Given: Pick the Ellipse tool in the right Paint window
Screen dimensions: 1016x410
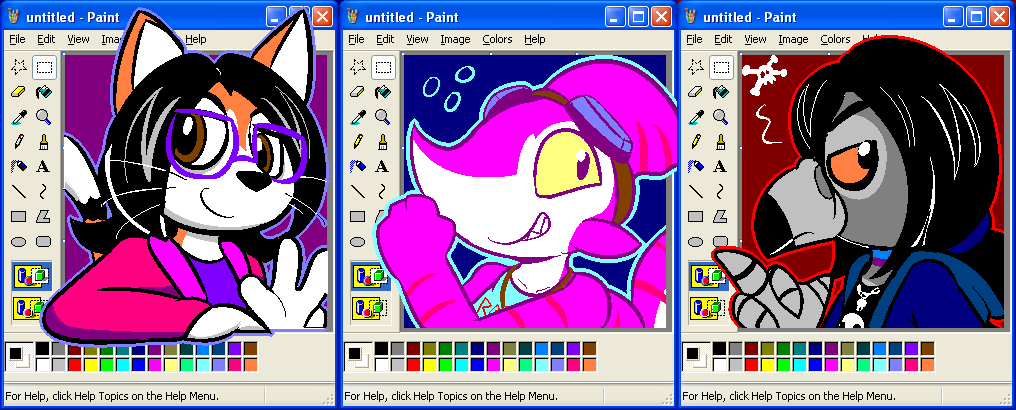Looking at the screenshot, I should 696,240.
